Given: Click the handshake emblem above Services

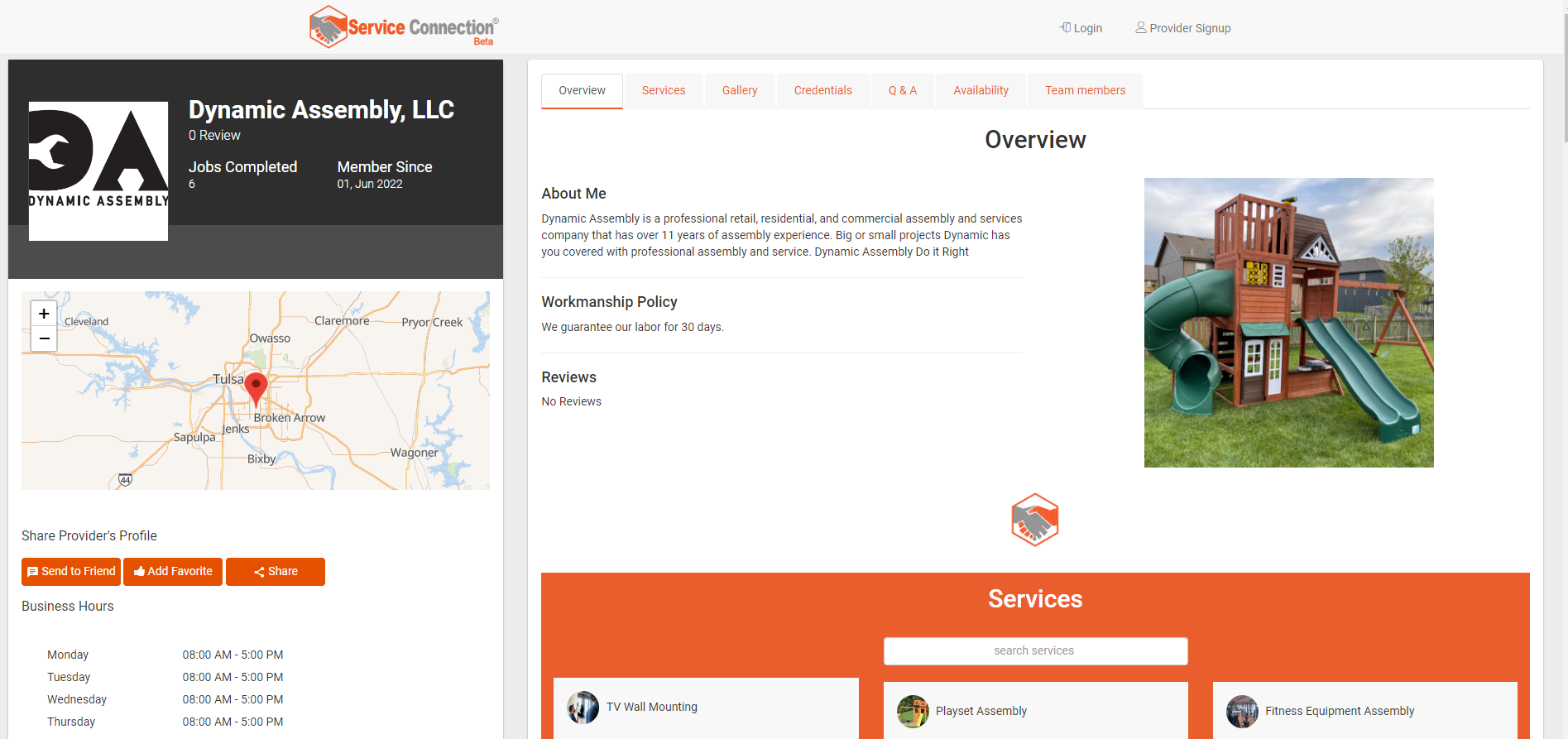Looking at the screenshot, I should tap(1034, 520).
